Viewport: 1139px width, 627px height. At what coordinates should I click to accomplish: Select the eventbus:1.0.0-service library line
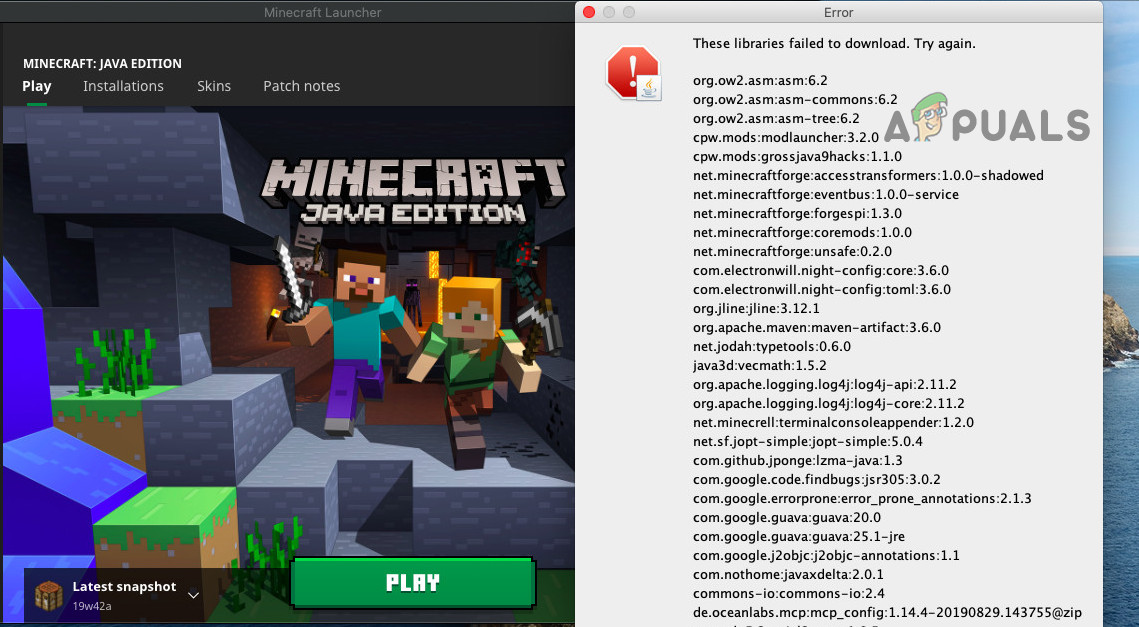pos(826,194)
